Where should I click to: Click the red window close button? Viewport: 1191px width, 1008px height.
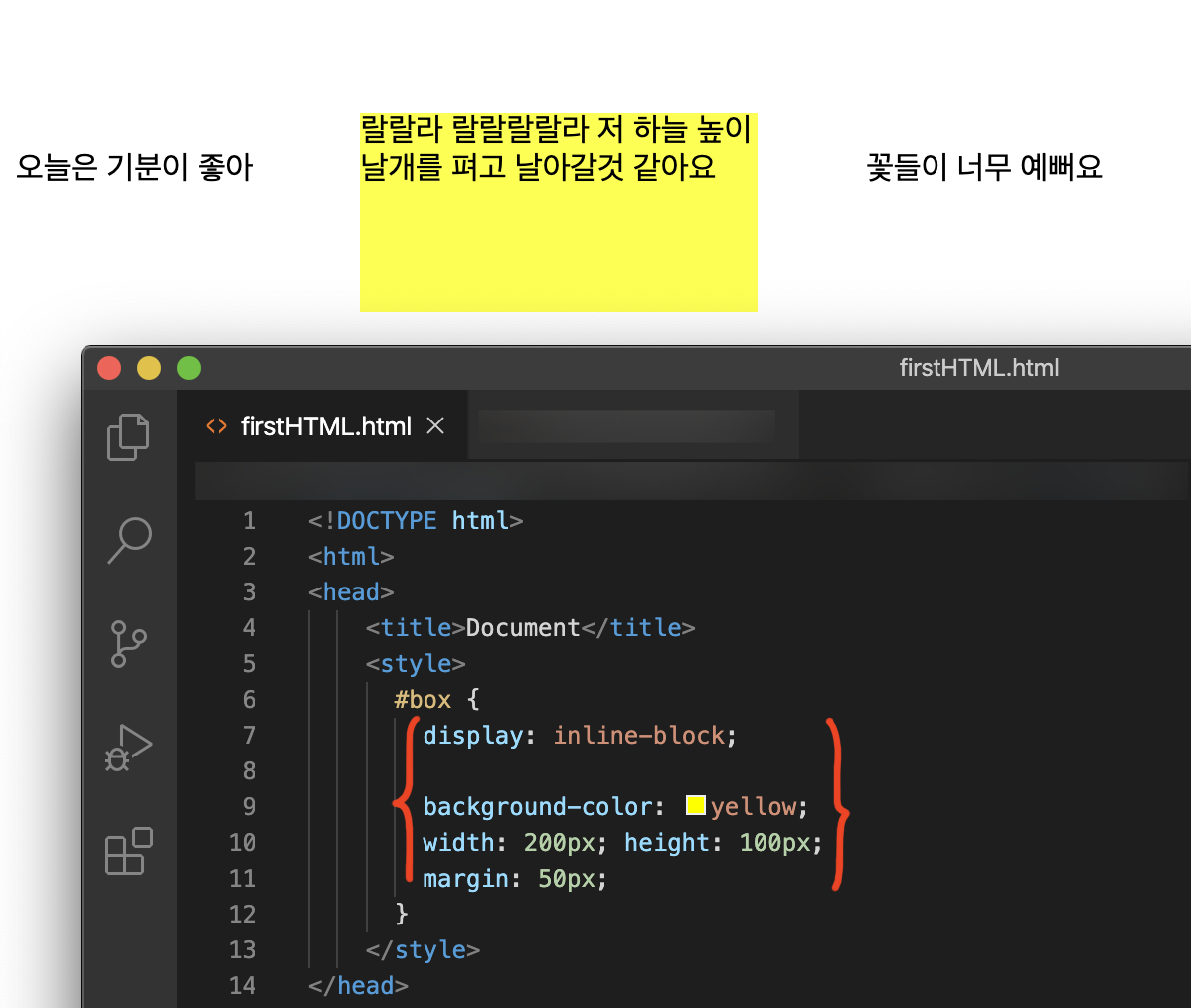109,368
